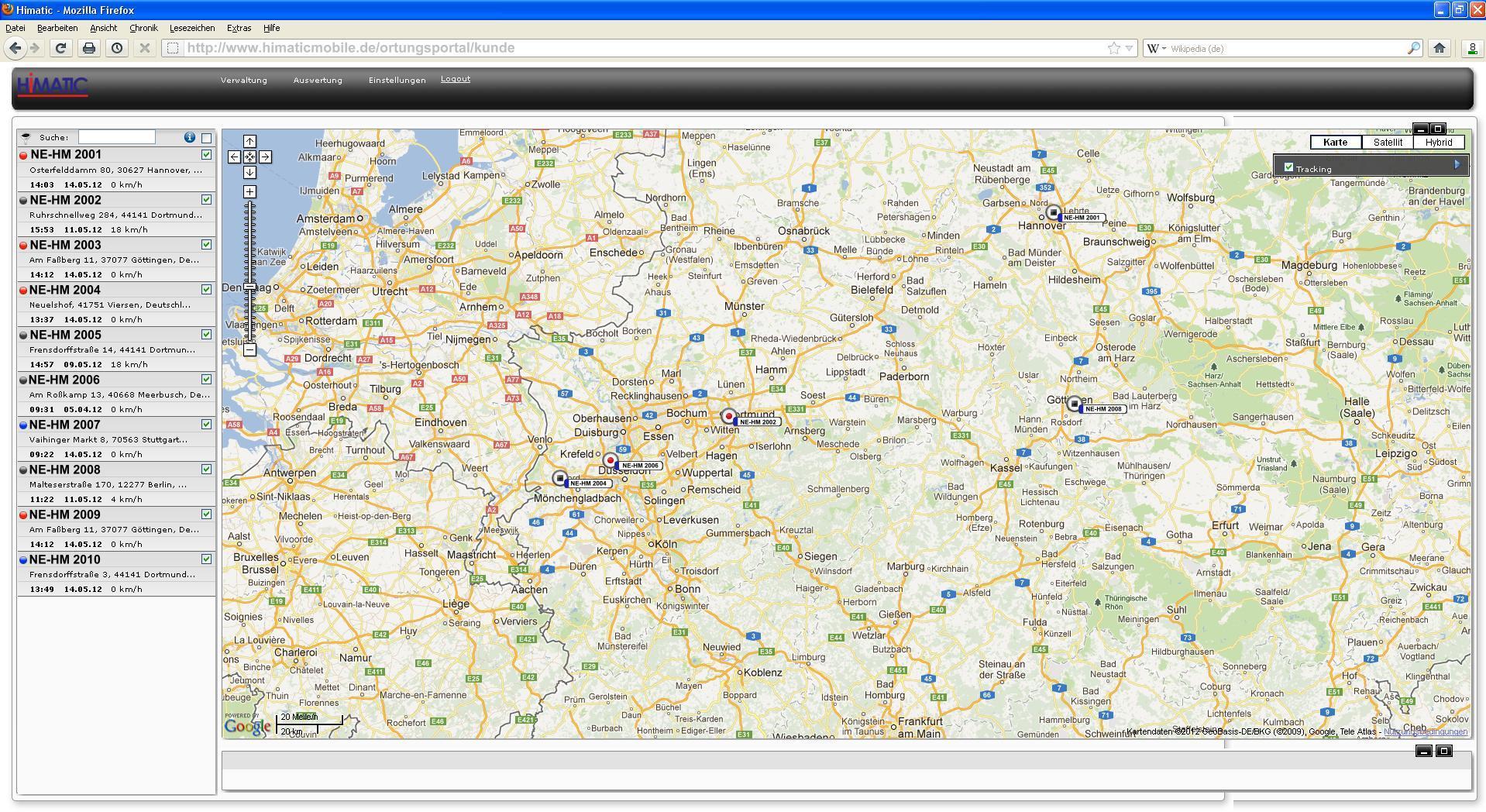This screenshot has width=1486, height=812.
Task: Pan the map to the right
Action: point(265,157)
